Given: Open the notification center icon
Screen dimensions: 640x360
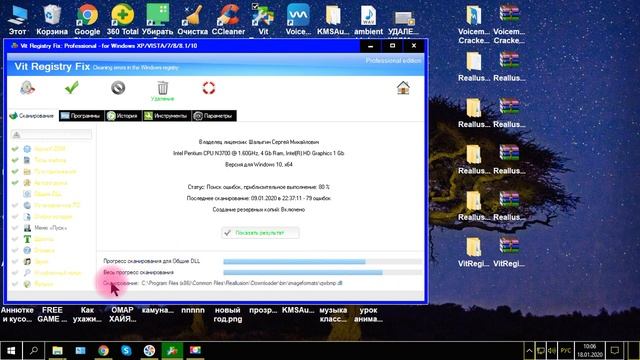Looking at the screenshot, I should click(615, 351).
